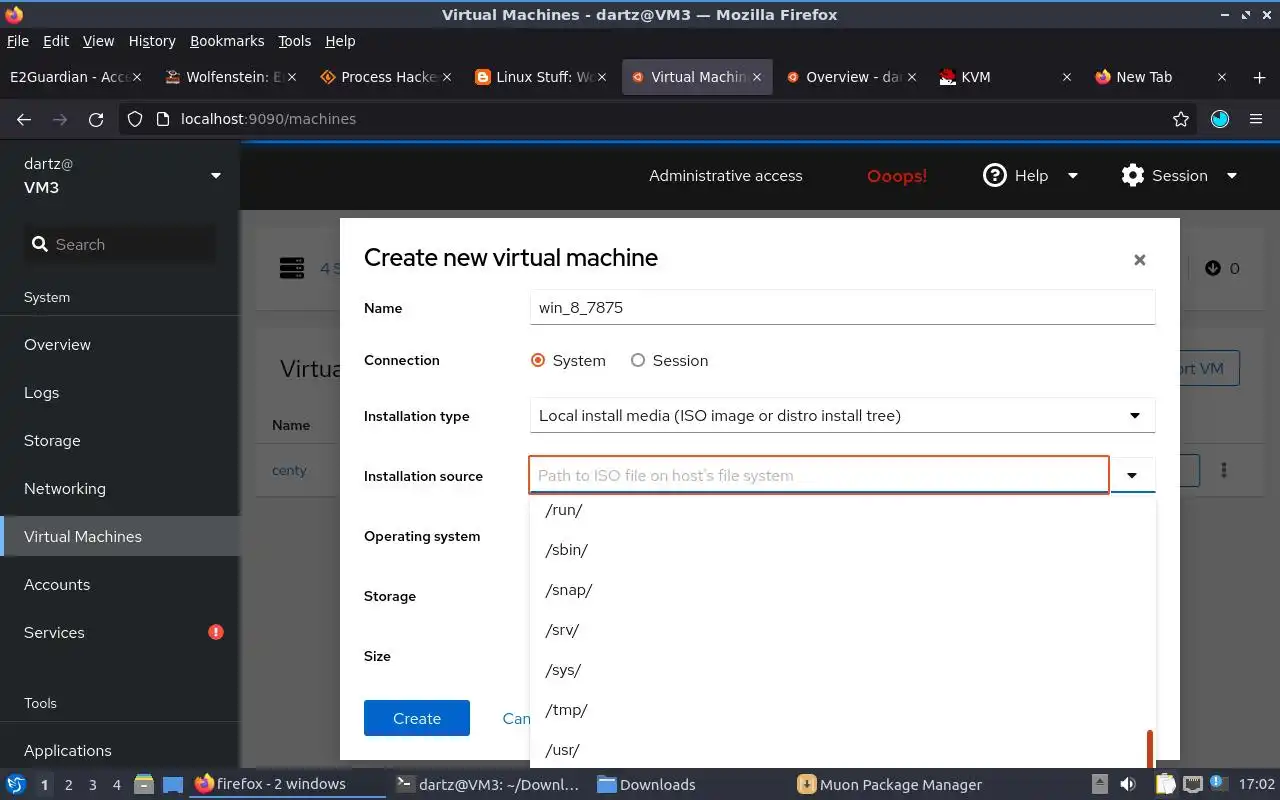Click the browser Back arrow
The width and height of the screenshot is (1280, 800).
(24, 119)
